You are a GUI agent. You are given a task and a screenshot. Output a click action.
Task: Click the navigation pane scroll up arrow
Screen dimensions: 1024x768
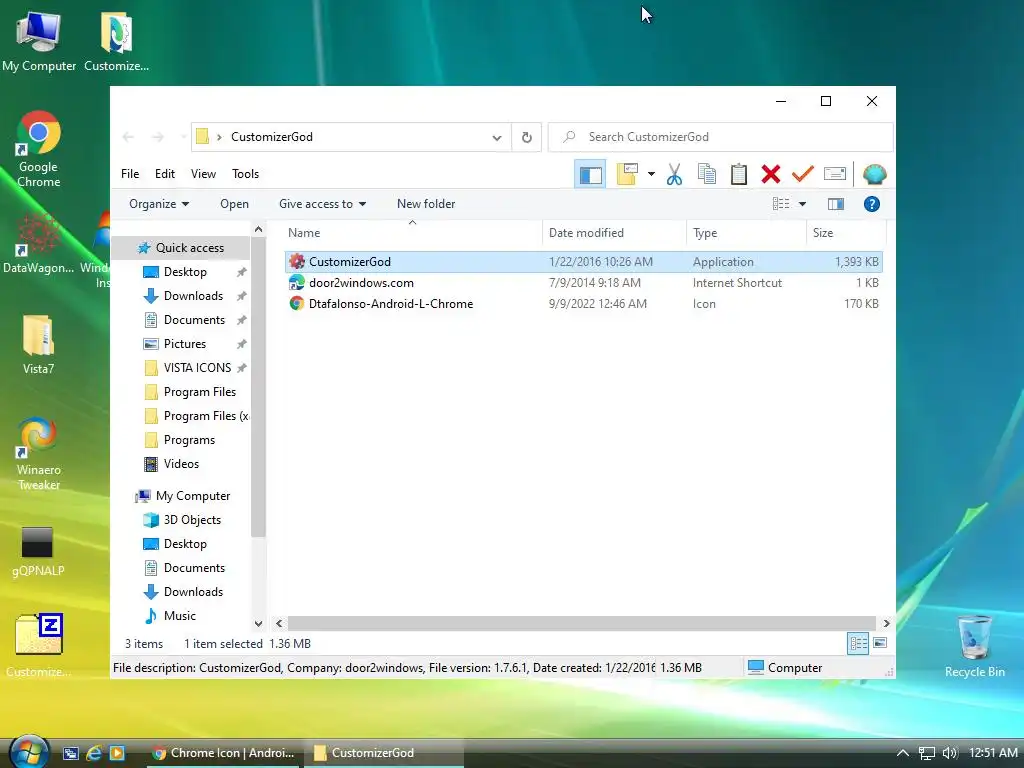[x=259, y=229]
